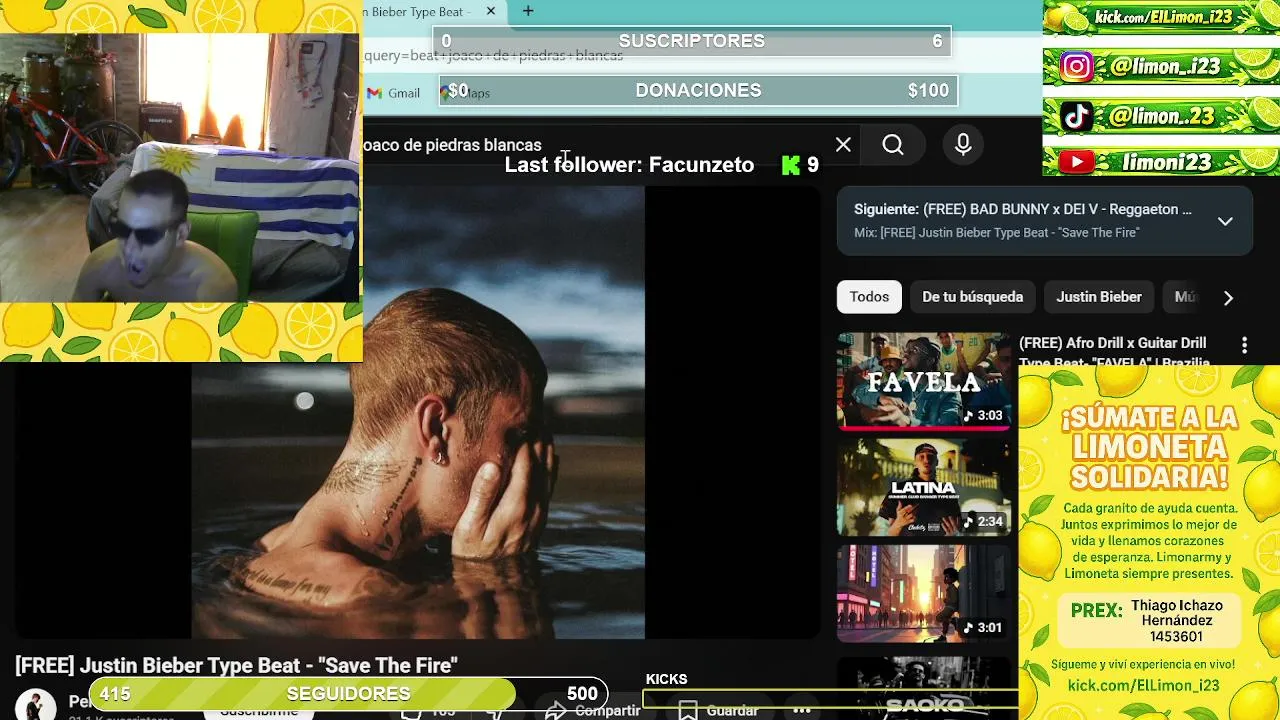Open the Gmail bookmark
The width and height of the screenshot is (1280, 720).
pos(394,92)
